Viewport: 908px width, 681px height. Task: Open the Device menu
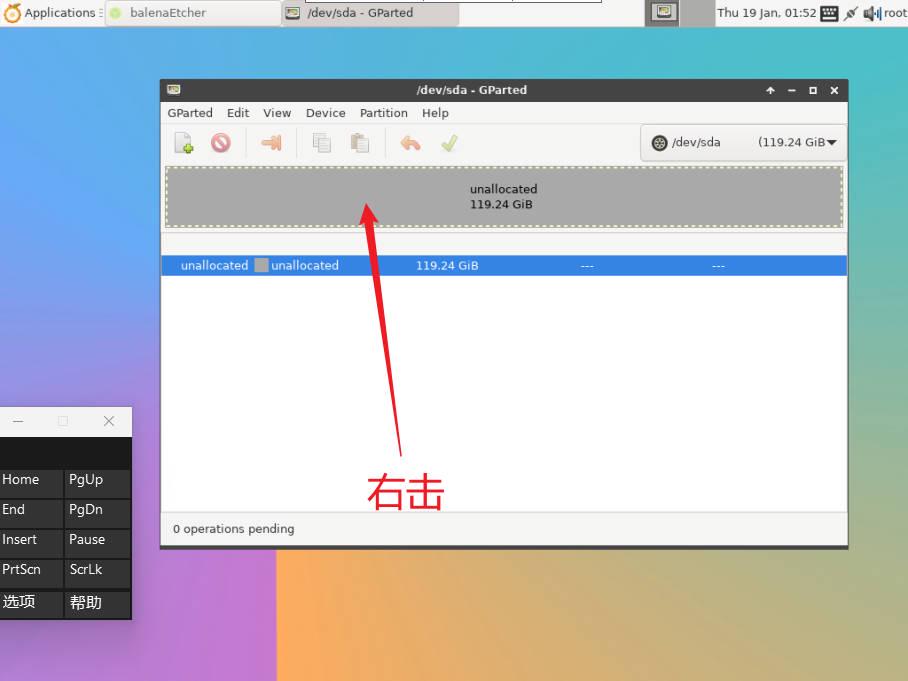325,113
